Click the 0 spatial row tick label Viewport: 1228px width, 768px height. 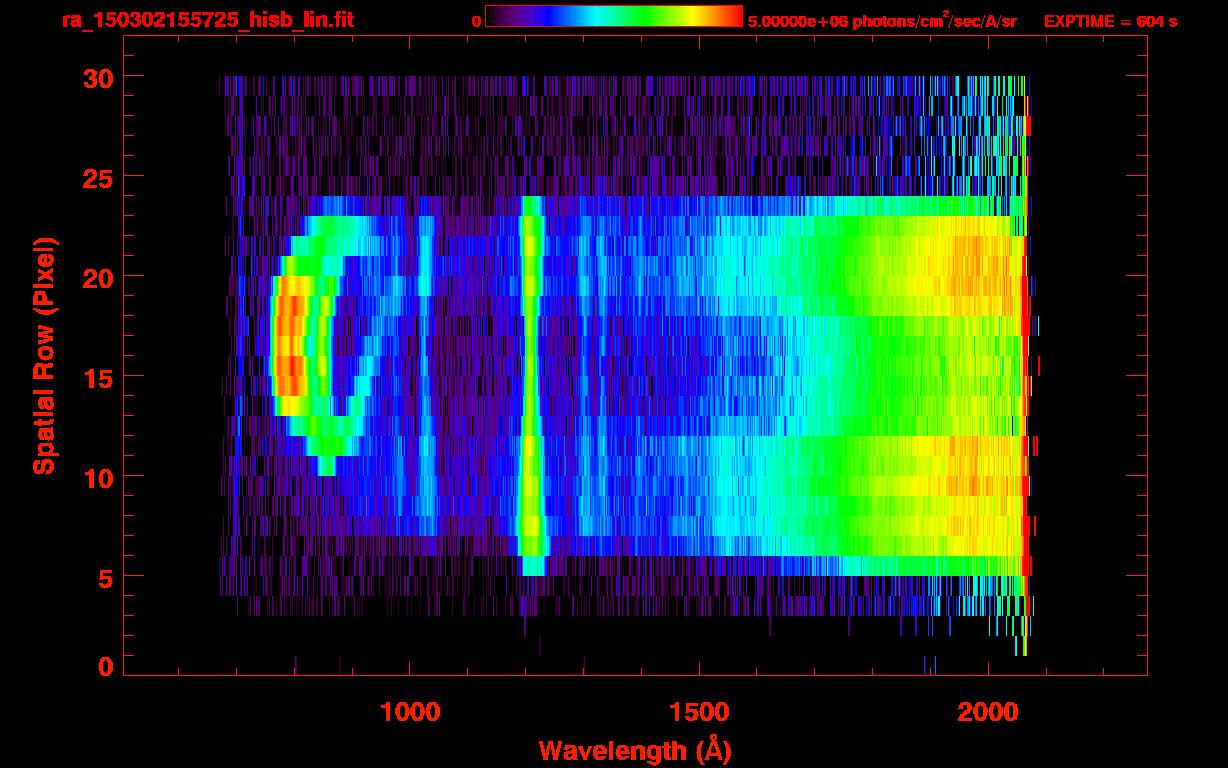coord(104,667)
